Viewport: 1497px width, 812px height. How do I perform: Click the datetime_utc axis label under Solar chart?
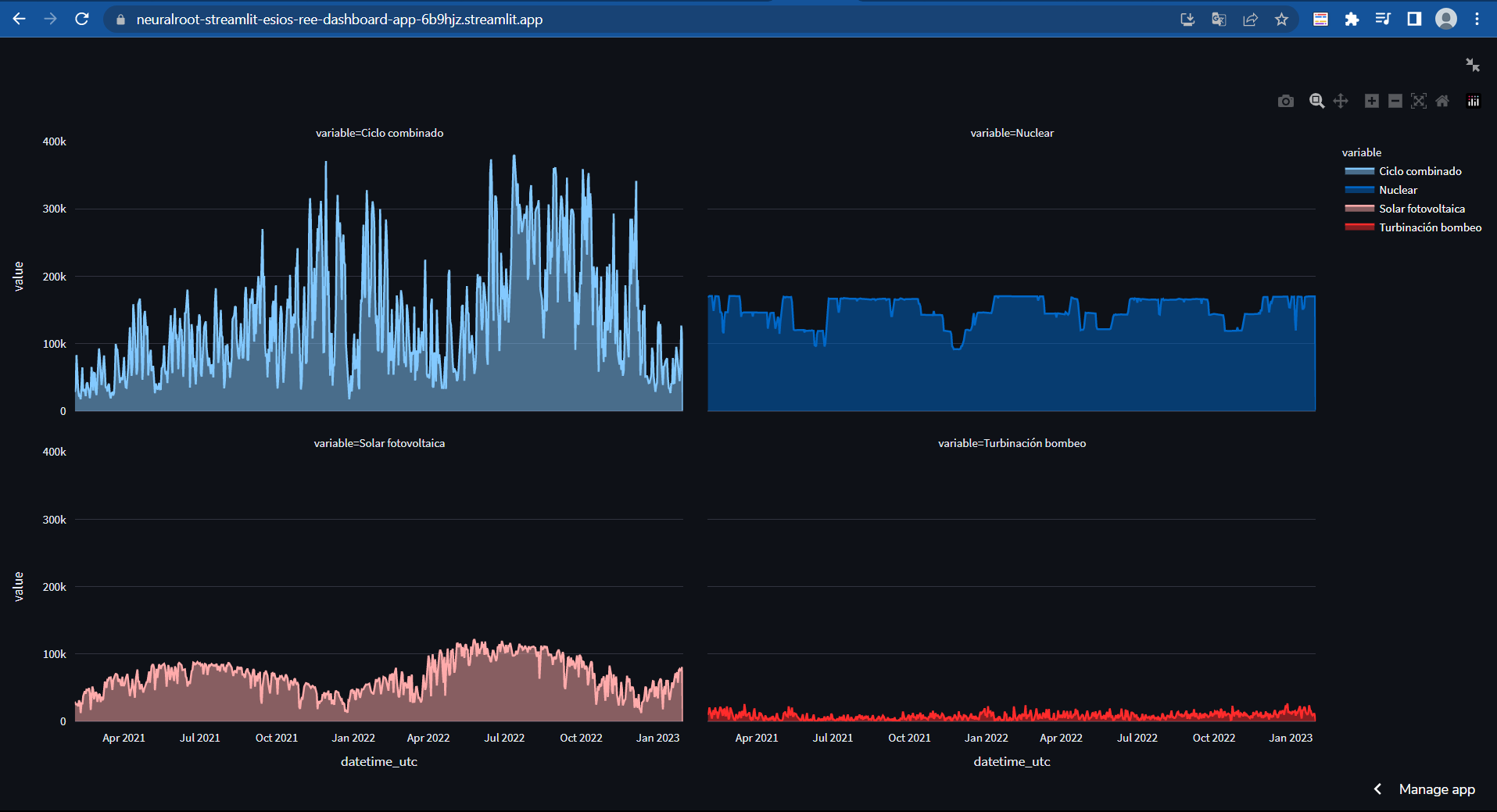[x=379, y=761]
